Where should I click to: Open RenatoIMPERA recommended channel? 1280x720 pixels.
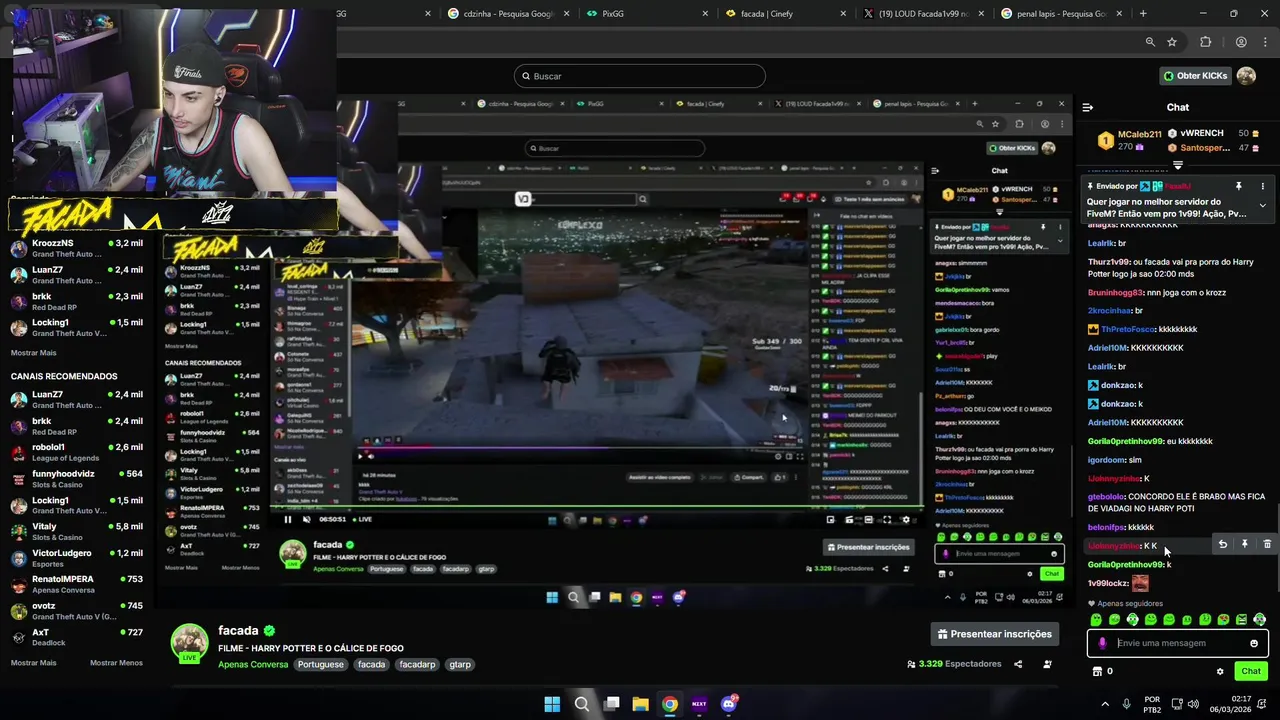click(x=77, y=584)
